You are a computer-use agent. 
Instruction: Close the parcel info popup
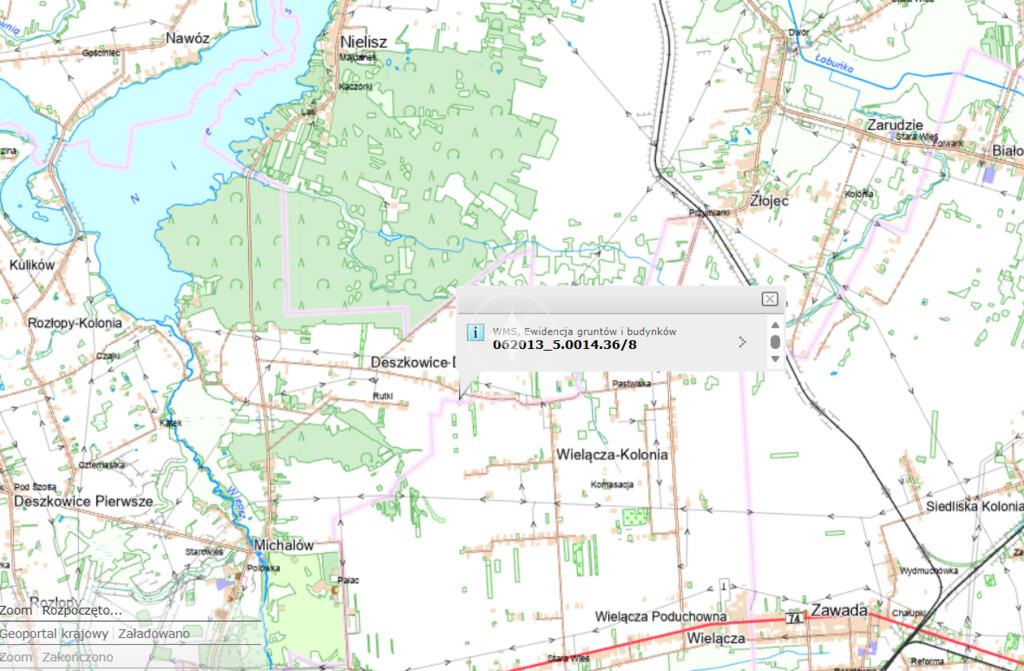tap(769, 299)
